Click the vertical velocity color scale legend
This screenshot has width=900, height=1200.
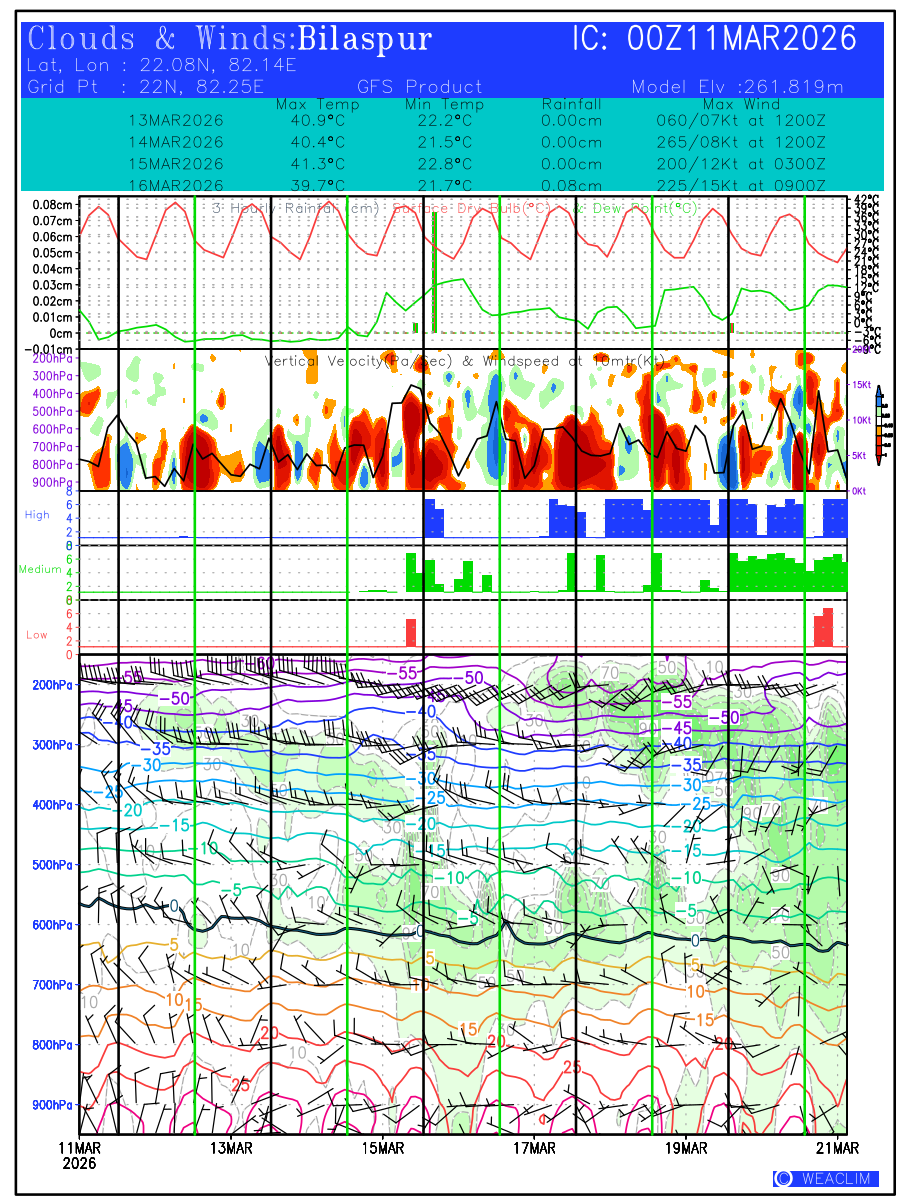877,425
